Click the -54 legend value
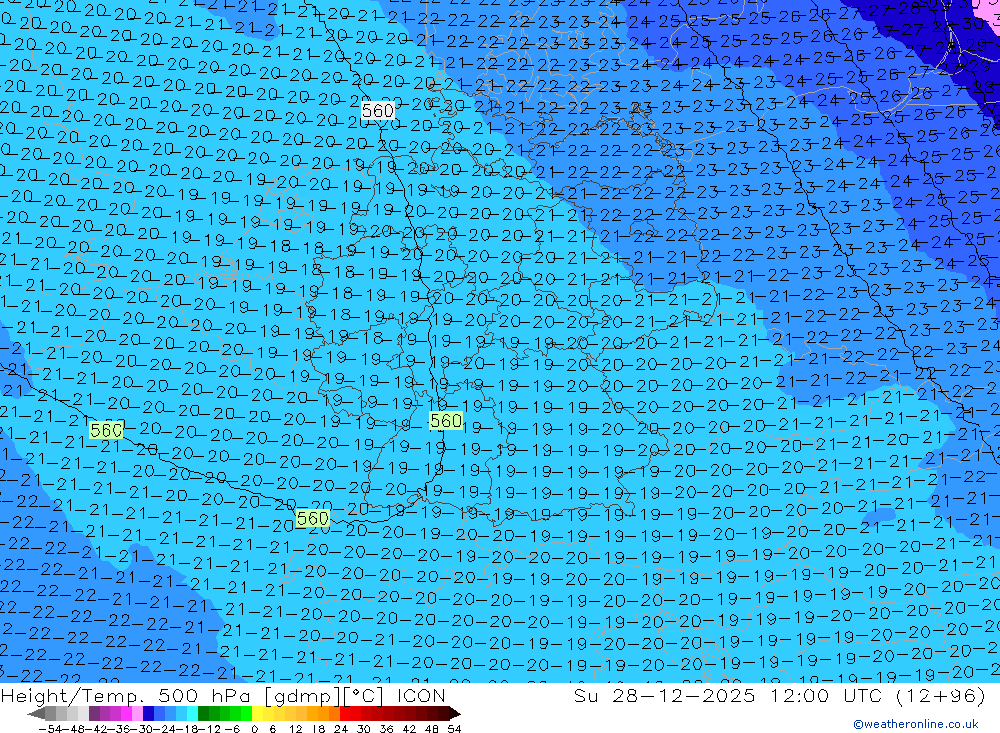Viewport: 1000px width, 733px height. tap(50, 729)
